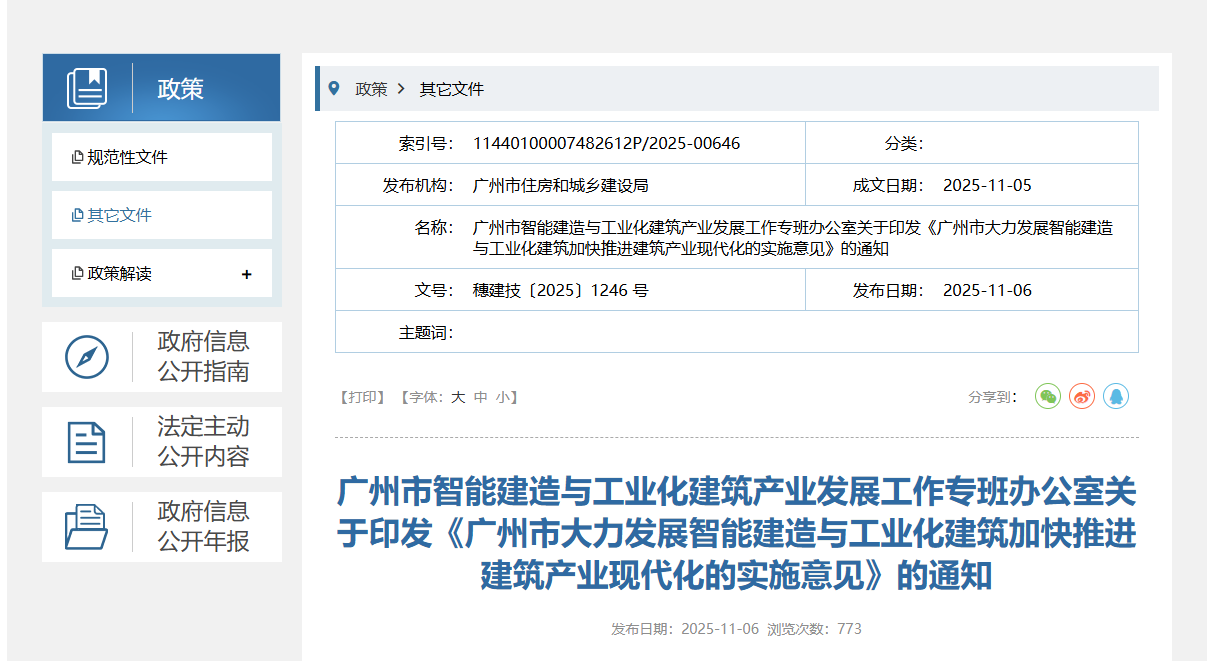This screenshot has height=661, width=1215.
Task: Click the book icon in the 政策 header
Action: coord(89,86)
